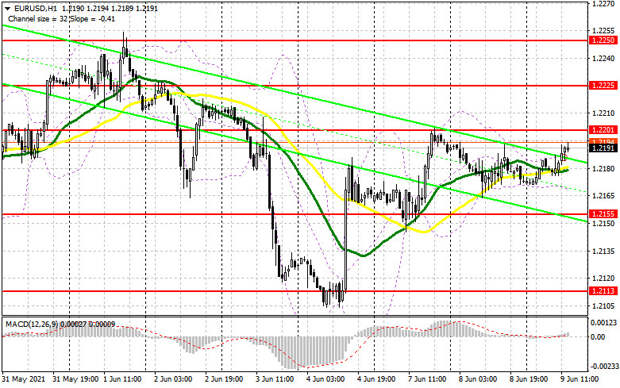Click the 31 May 19:00 time label
This screenshot has width=620, height=388.
pyautogui.click(x=75, y=379)
